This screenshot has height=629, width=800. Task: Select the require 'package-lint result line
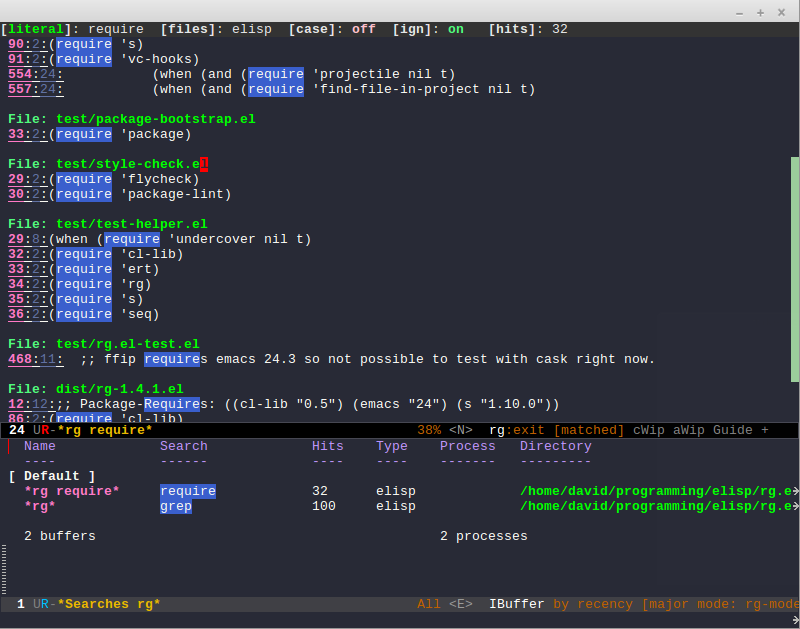point(119,194)
